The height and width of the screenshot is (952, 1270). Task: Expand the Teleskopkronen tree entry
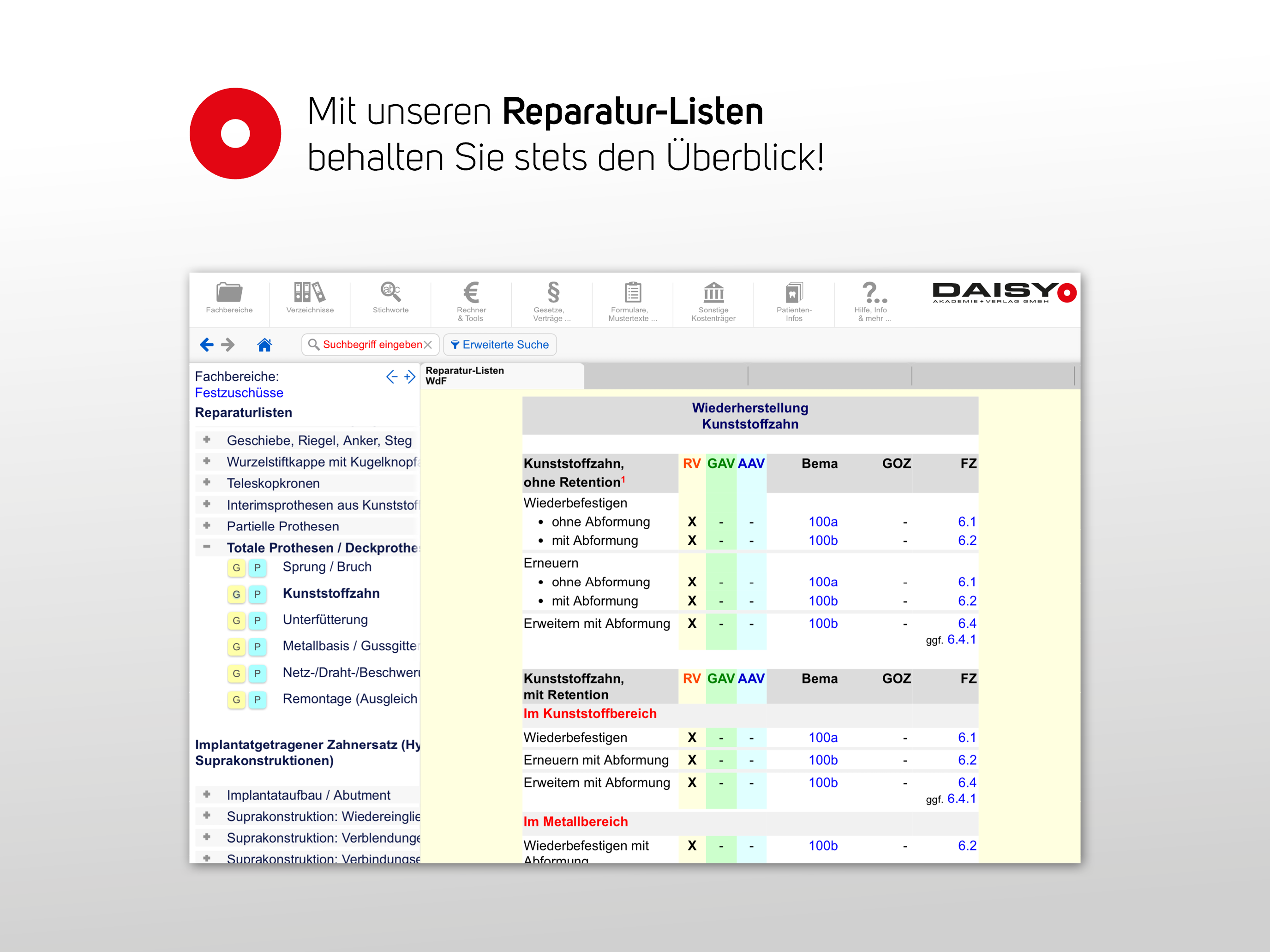coord(207,482)
